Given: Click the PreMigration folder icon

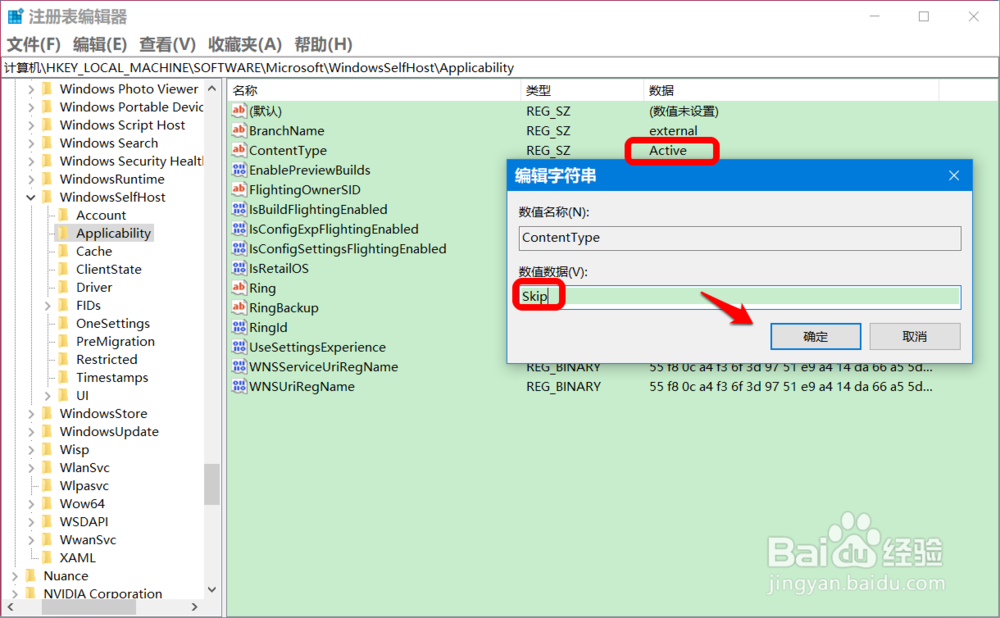Looking at the screenshot, I should pos(64,341).
